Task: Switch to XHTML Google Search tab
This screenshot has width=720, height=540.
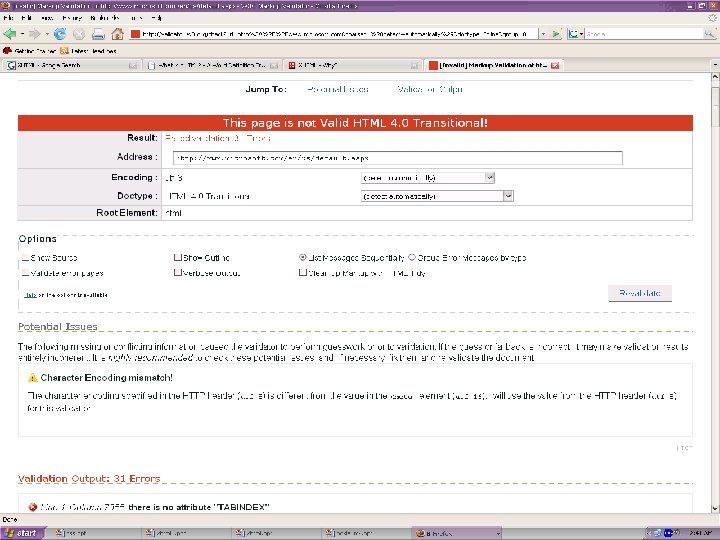Action: point(71,66)
